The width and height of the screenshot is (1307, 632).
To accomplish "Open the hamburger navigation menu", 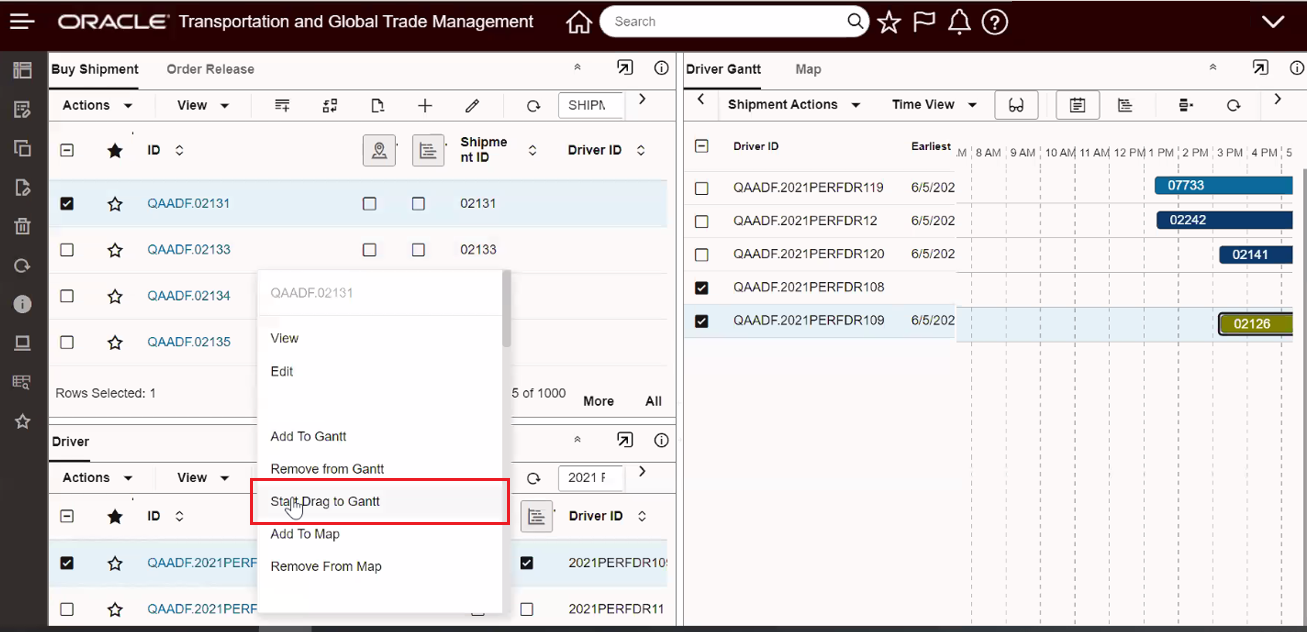I will coord(22,21).
